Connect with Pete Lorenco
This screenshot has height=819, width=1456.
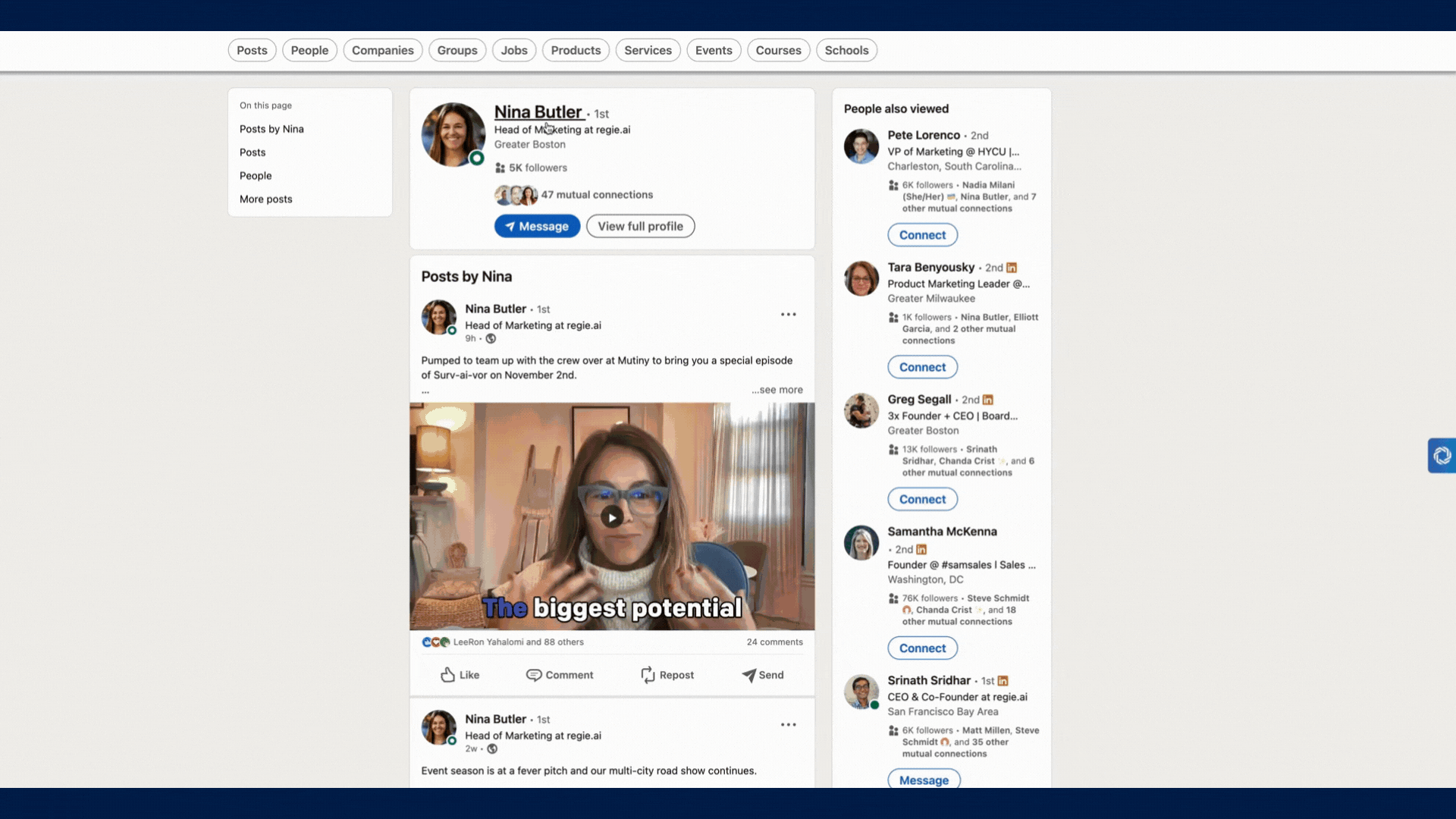pyautogui.click(x=923, y=235)
